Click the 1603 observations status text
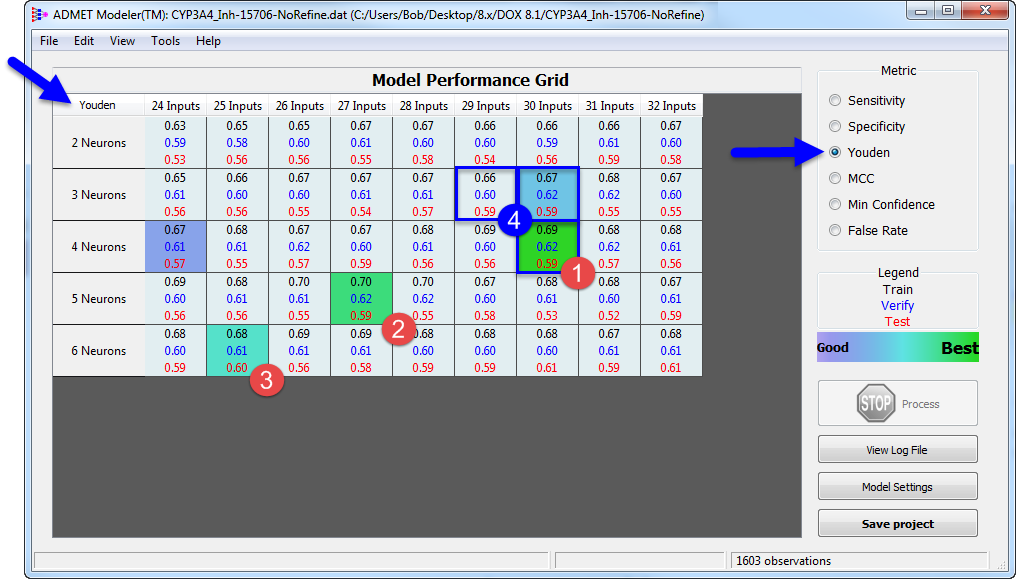The width and height of the screenshot is (1026, 579). click(783, 561)
